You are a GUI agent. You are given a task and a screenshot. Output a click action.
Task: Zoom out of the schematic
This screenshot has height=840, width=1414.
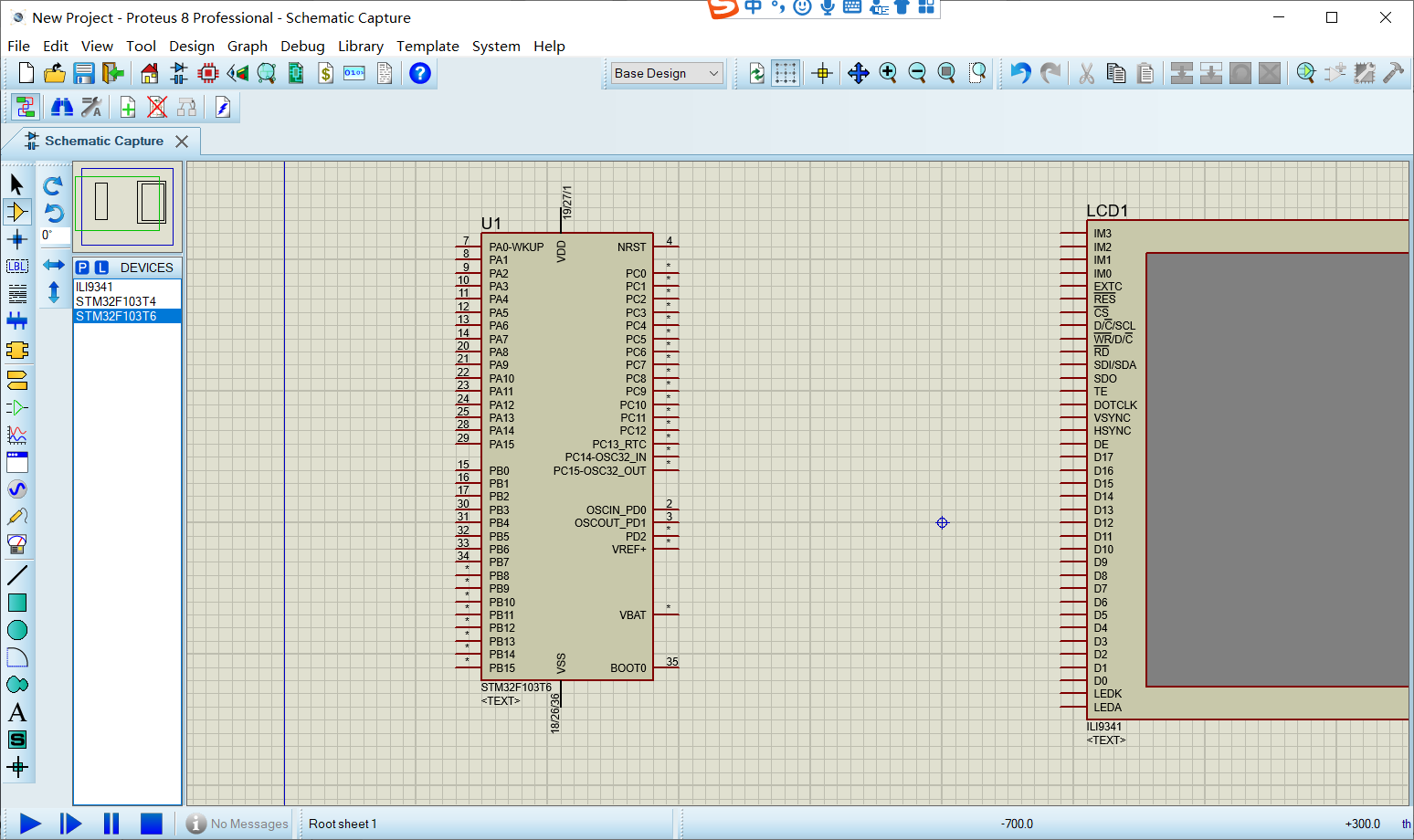pyautogui.click(x=917, y=73)
